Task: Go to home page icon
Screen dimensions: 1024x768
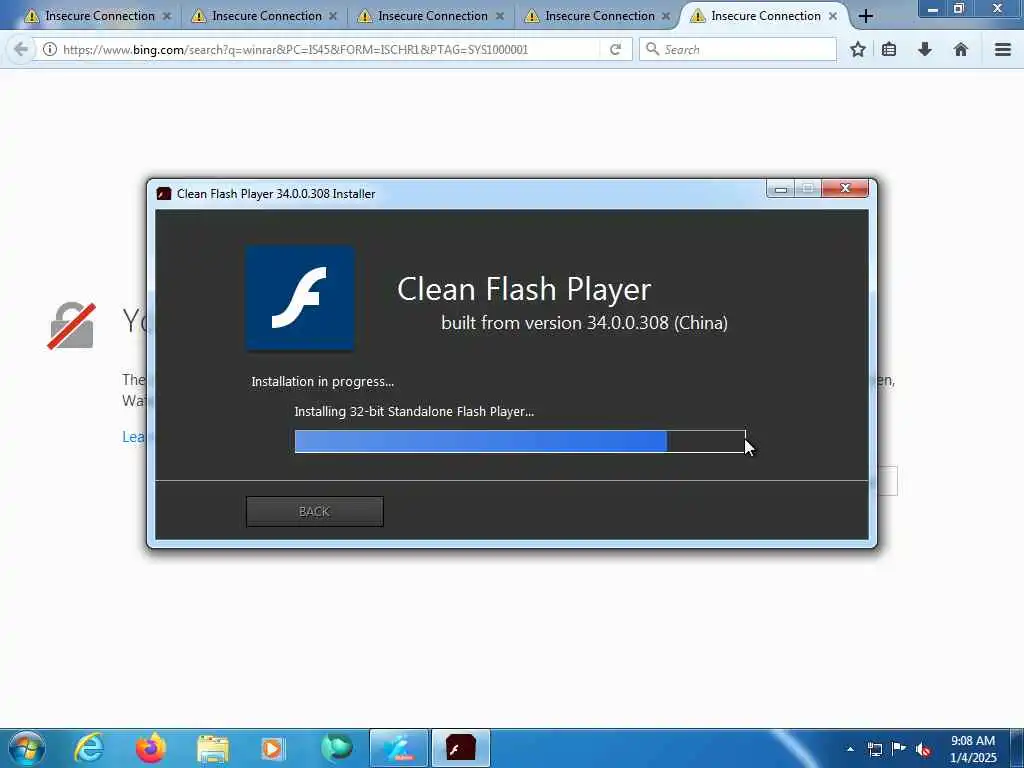Action: 961,49
